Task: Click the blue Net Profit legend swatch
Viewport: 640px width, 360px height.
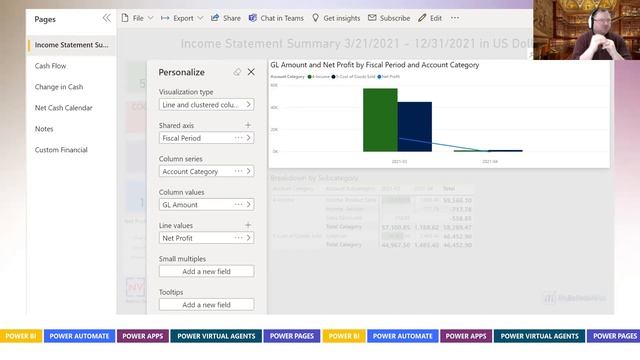Action: point(379,77)
